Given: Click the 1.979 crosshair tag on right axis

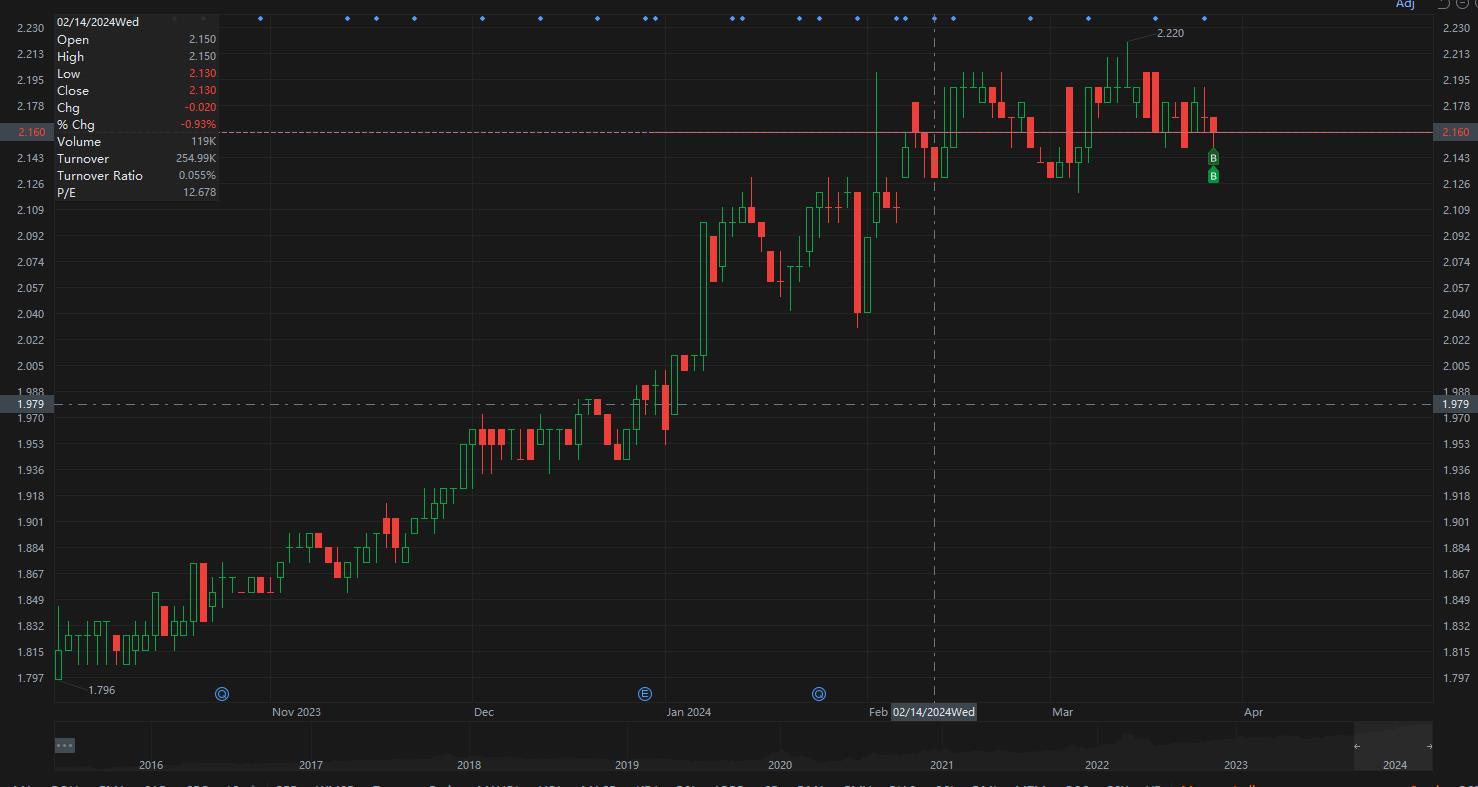Looking at the screenshot, I should click(x=1456, y=404).
